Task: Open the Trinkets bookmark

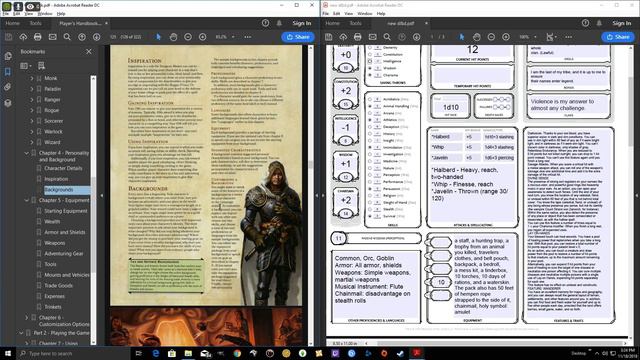Action: coord(53,307)
